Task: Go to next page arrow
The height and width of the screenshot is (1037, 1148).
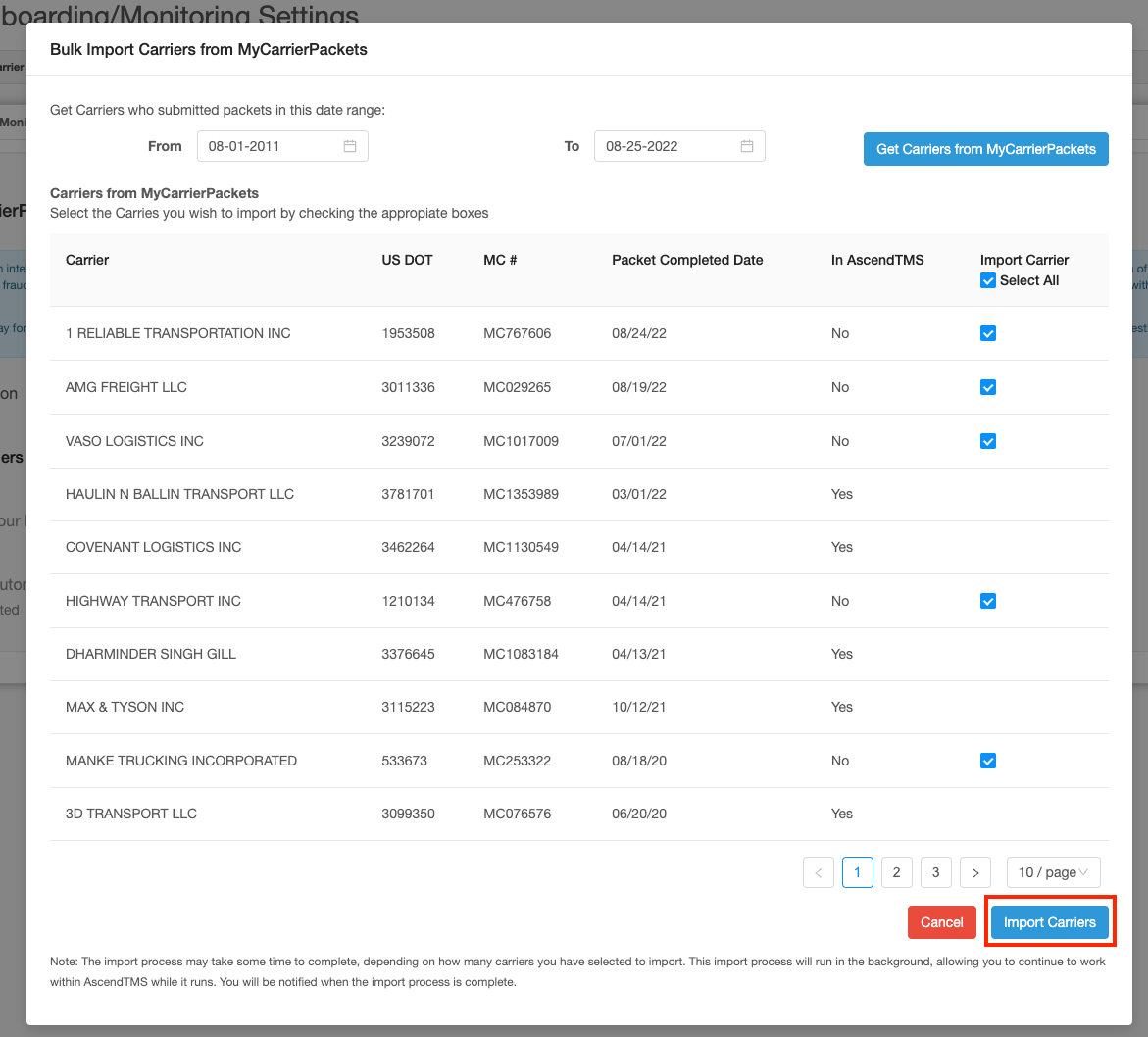Action: (x=975, y=872)
